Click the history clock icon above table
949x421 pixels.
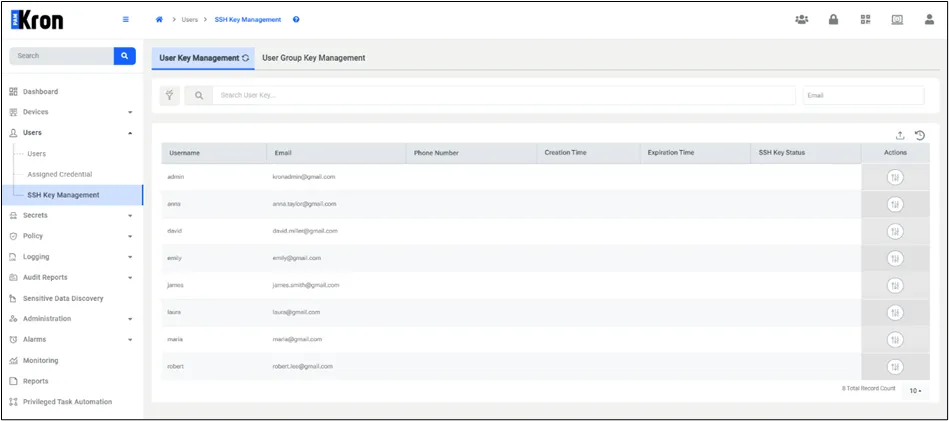point(920,135)
